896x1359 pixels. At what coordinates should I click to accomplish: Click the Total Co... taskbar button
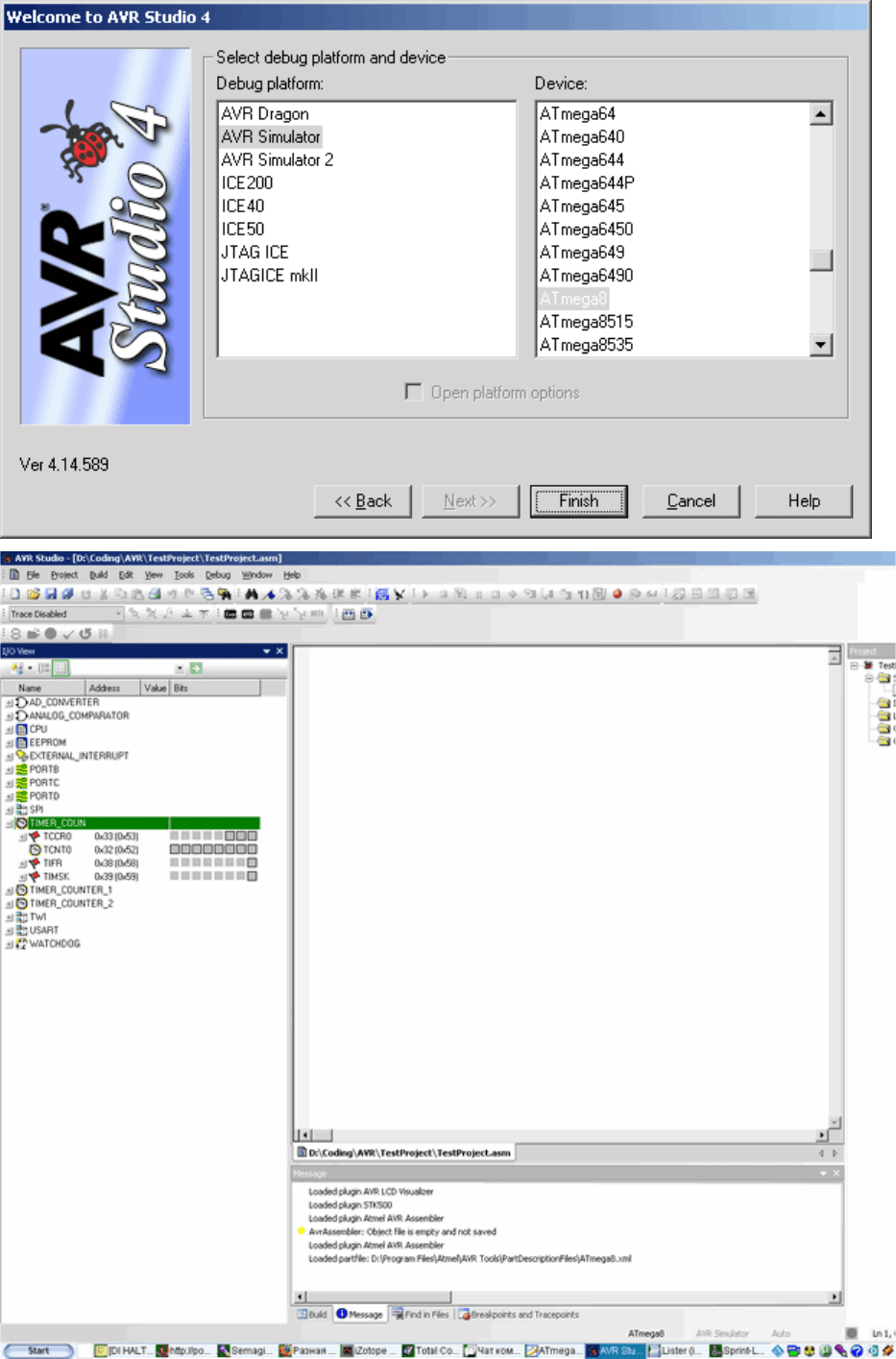[430, 1350]
